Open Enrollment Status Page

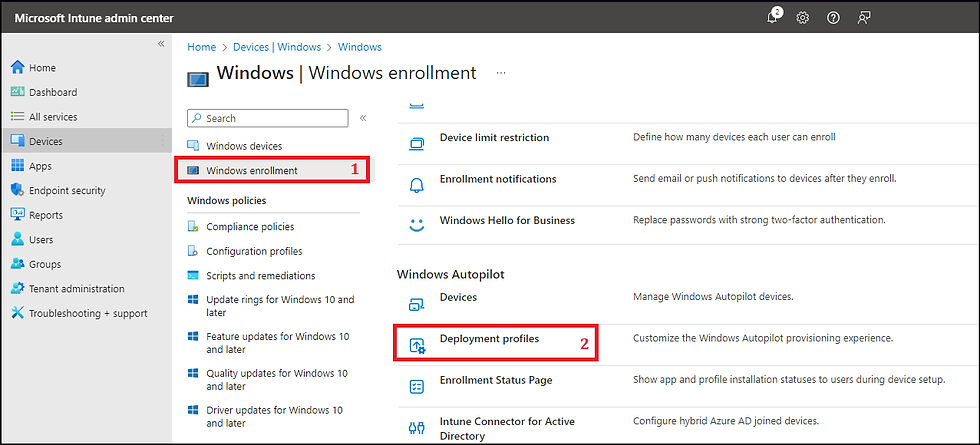(496, 379)
